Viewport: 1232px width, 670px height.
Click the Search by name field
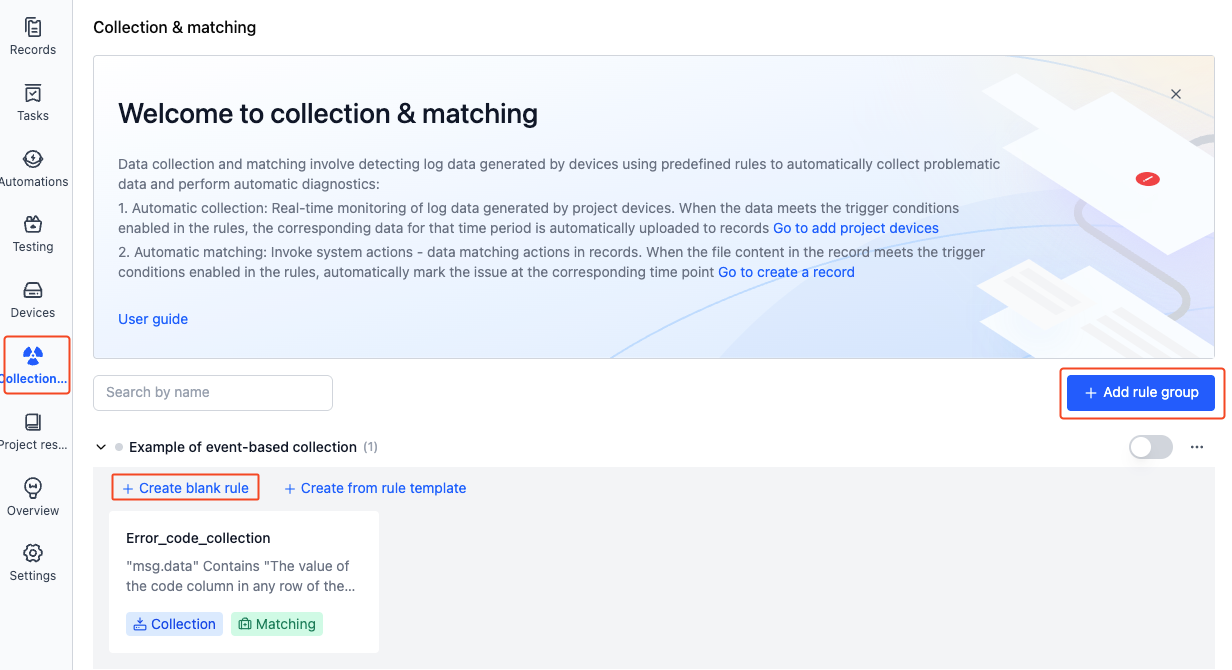(213, 392)
